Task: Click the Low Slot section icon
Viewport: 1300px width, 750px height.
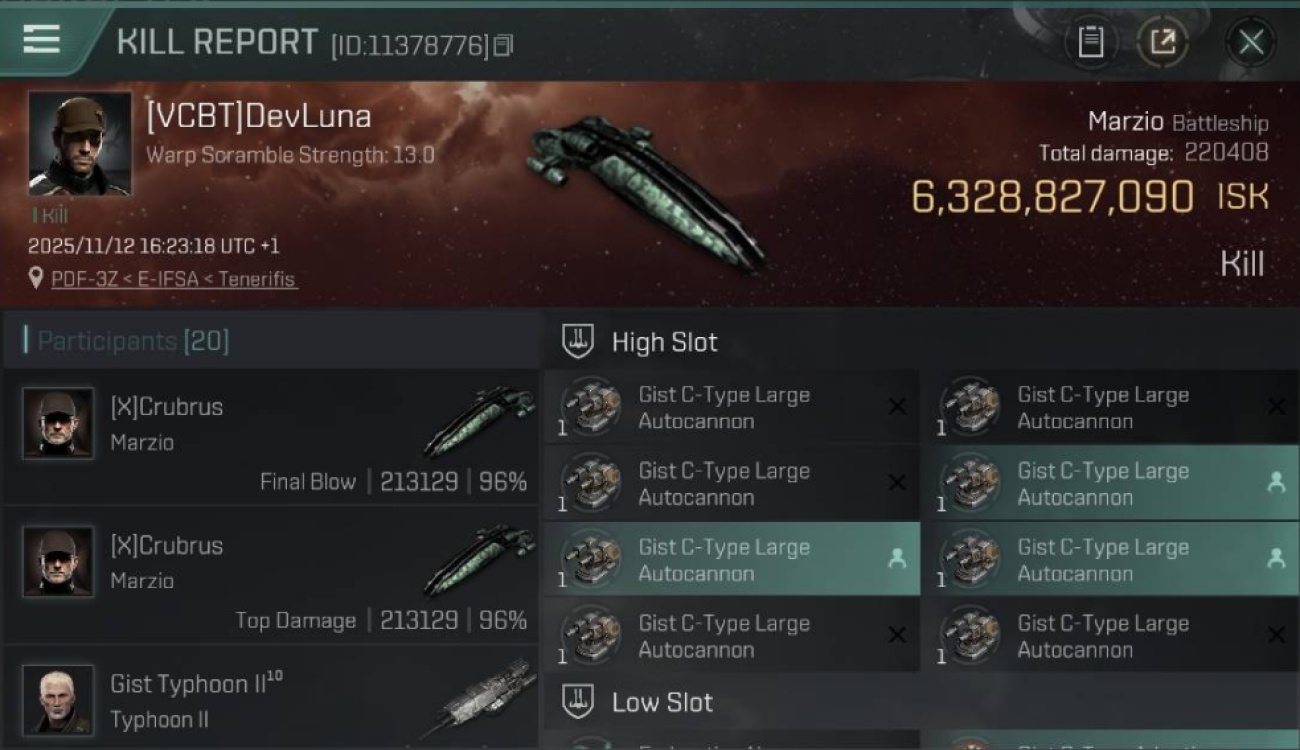Action: click(577, 702)
